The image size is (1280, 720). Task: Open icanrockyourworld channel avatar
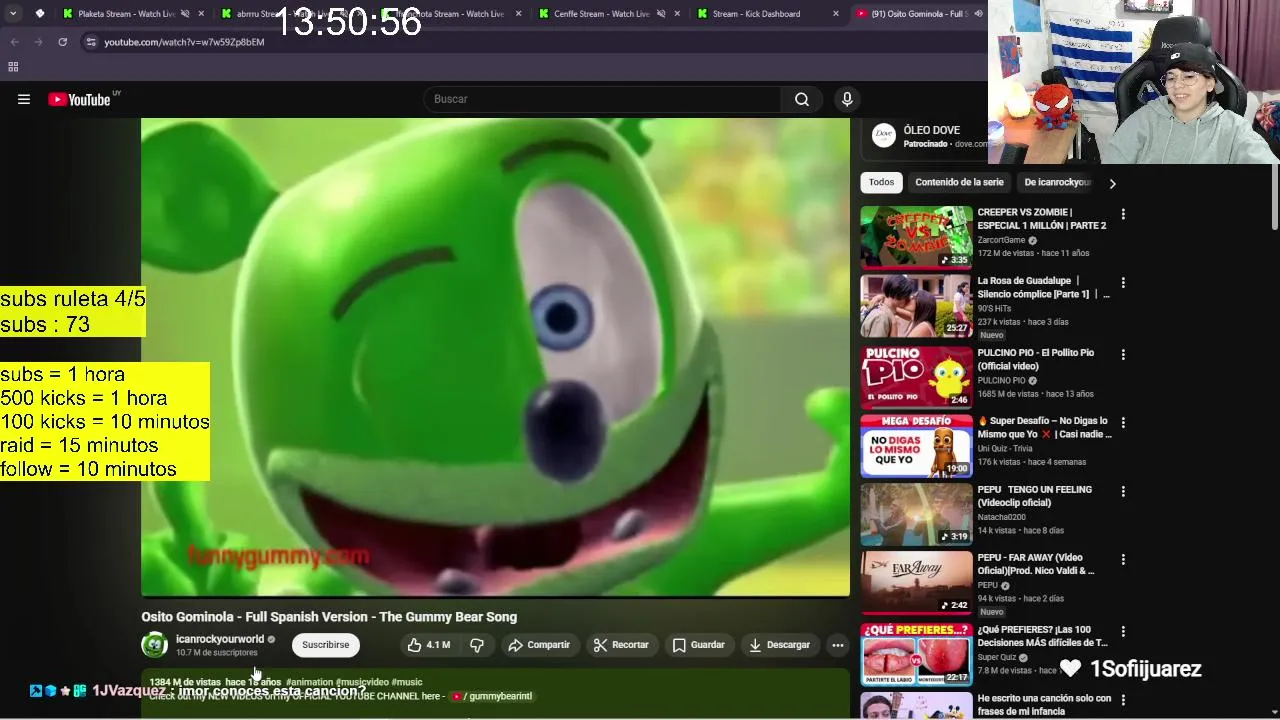155,645
